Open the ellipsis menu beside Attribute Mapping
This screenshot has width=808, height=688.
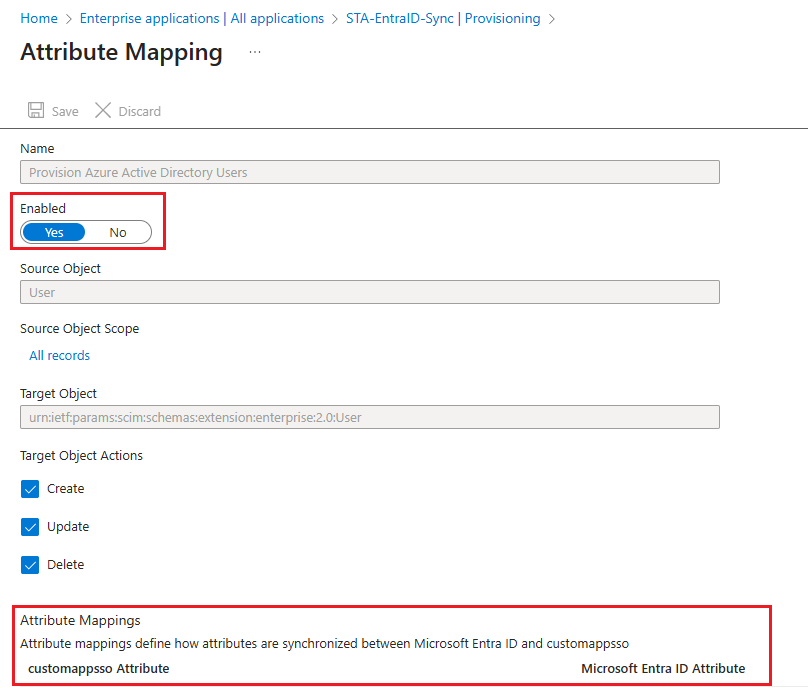click(x=255, y=52)
